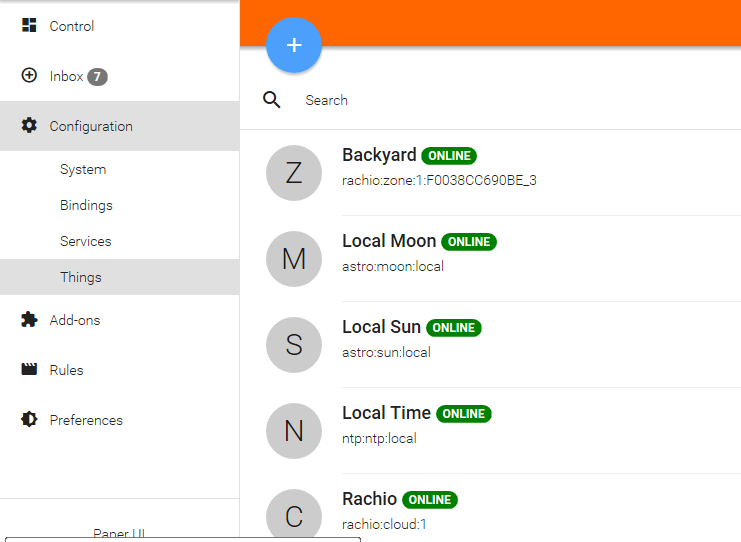741x542 pixels.
Task: Click the Preferences brightness icon
Action: pos(29,420)
